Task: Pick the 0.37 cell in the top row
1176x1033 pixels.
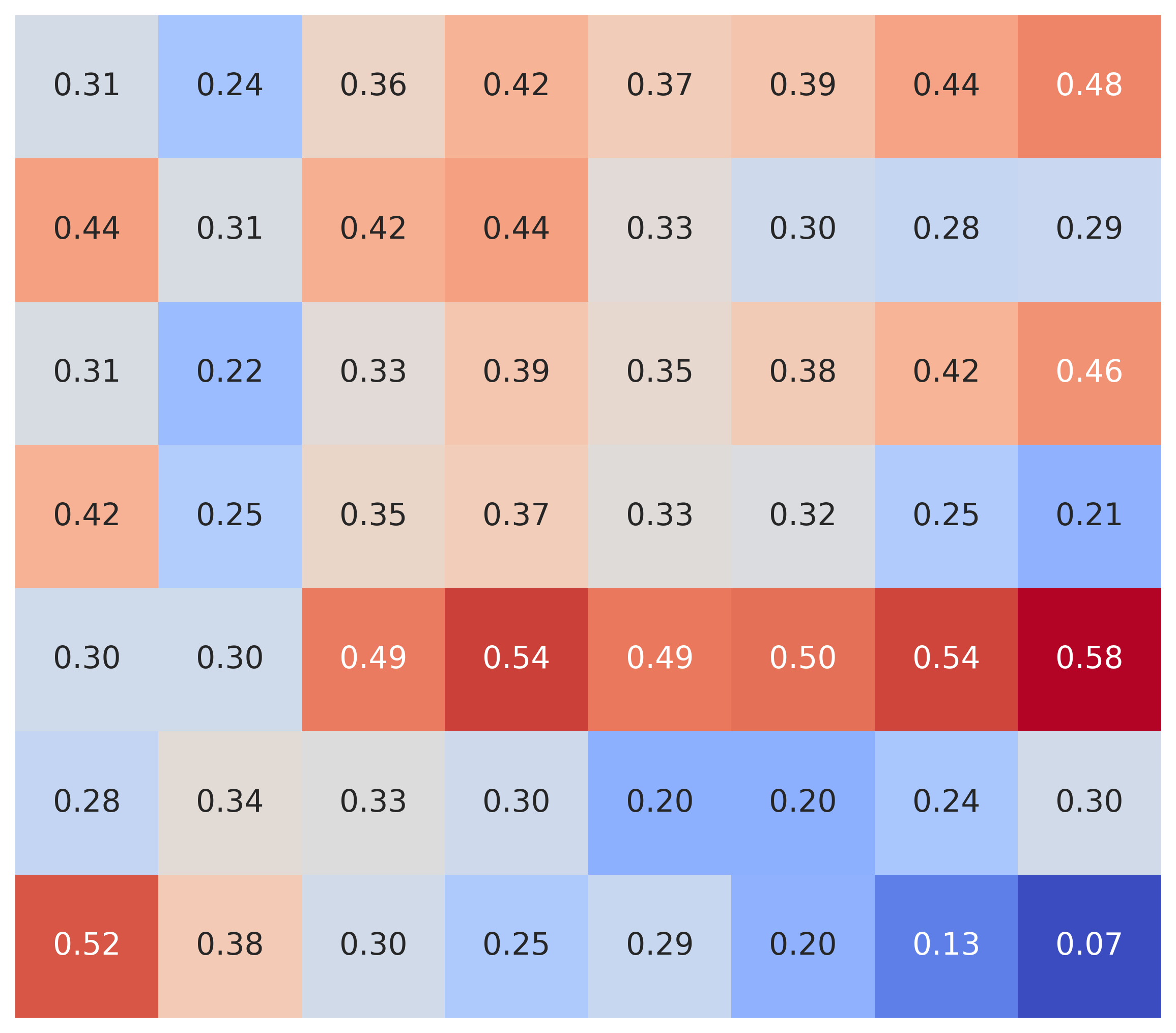Action: (x=659, y=86)
